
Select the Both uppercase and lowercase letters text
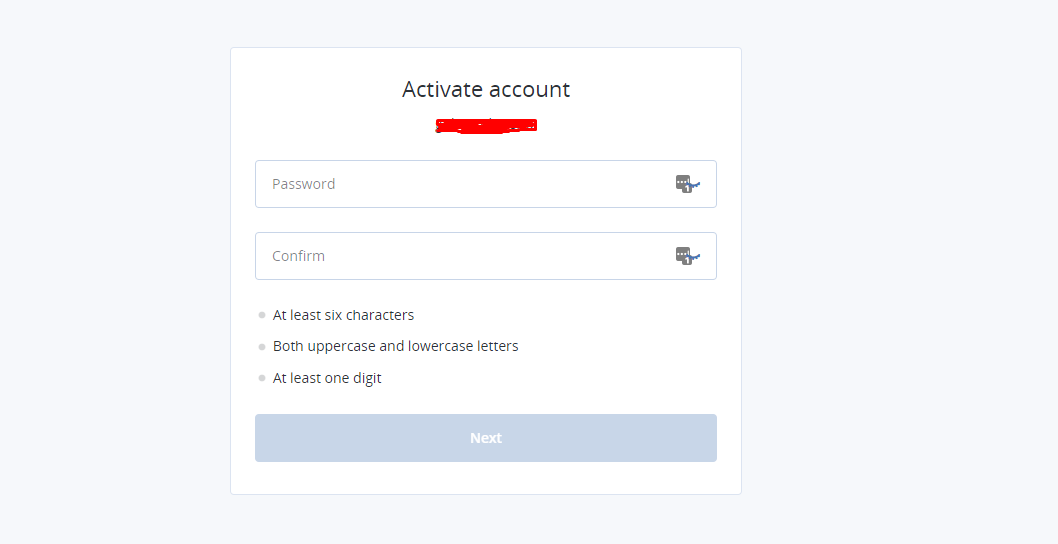[395, 346]
